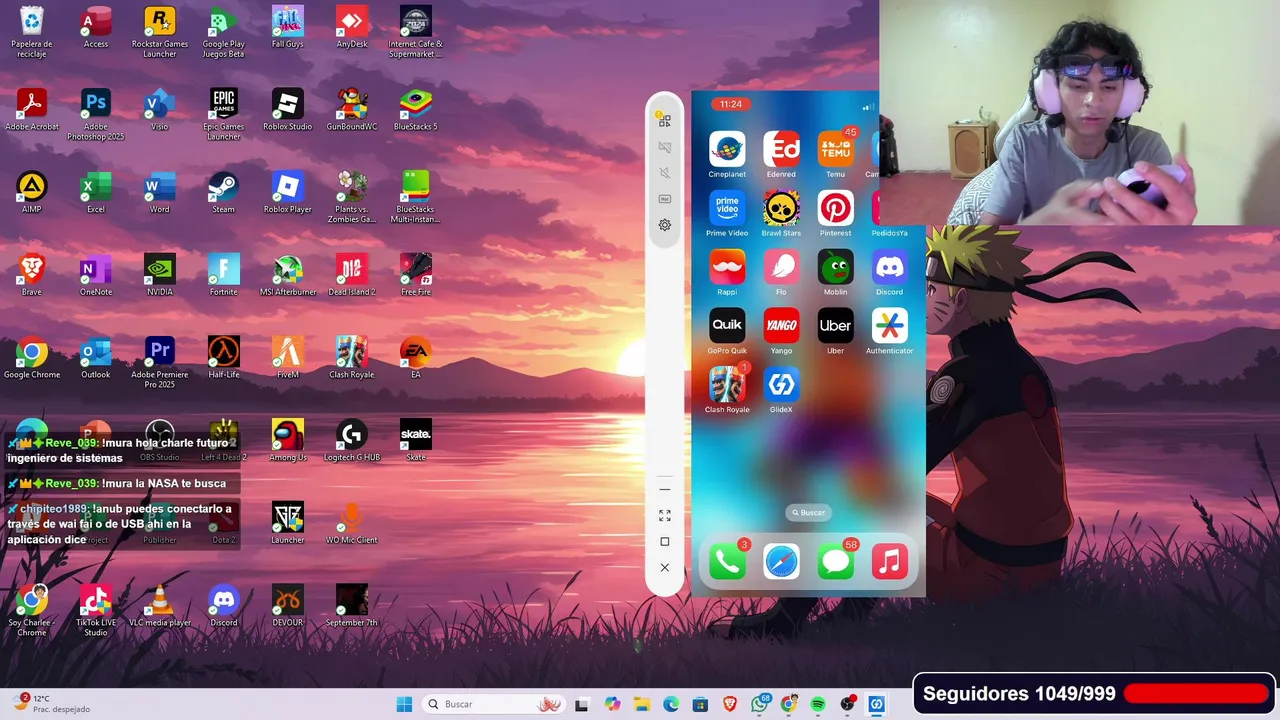
Task: Open WhatsApp from the taskbar
Action: (x=759, y=704)
